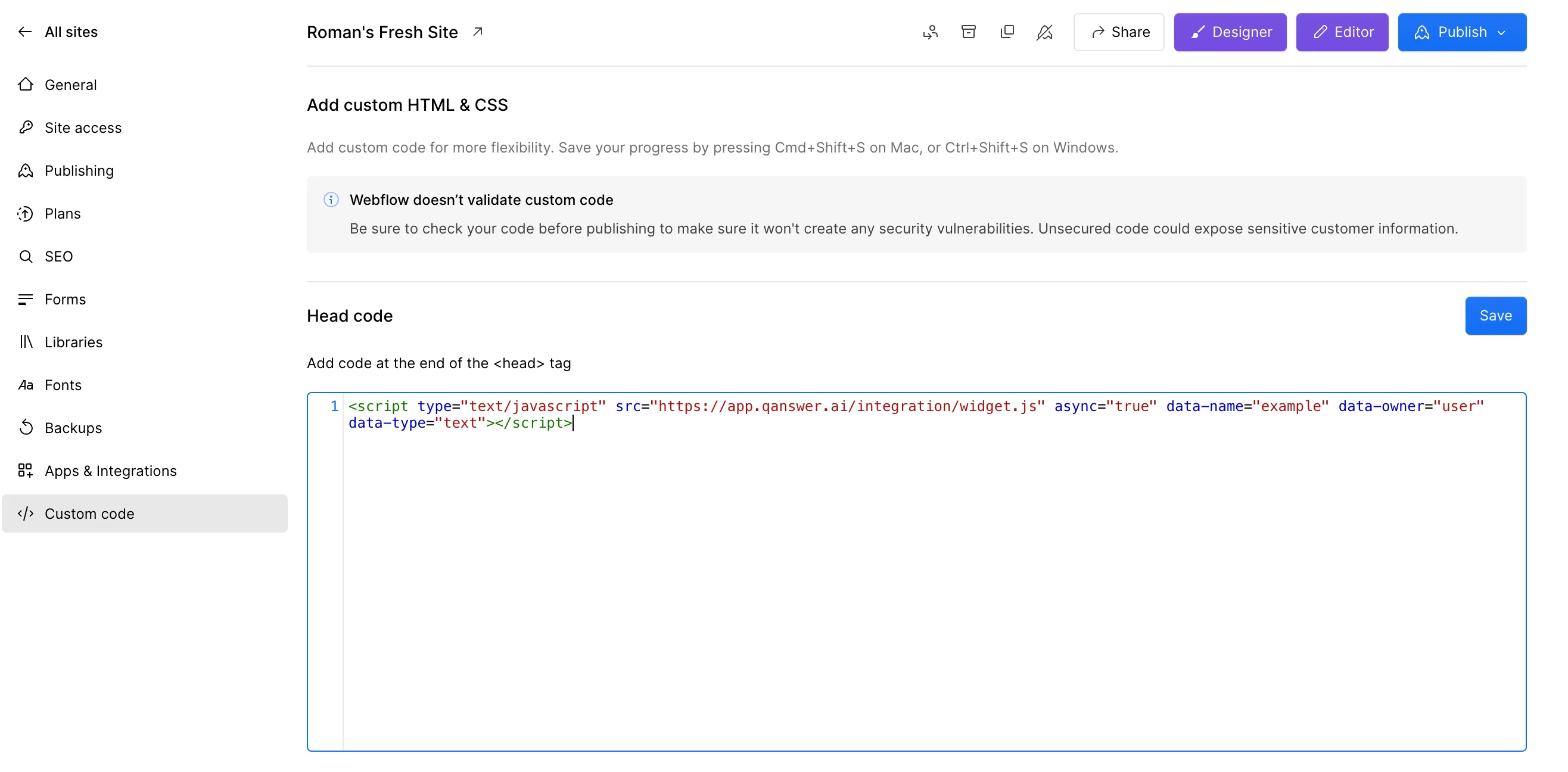Open Fonts settings
This screenshot has height=772, width=1568.
tap(144, 385)
